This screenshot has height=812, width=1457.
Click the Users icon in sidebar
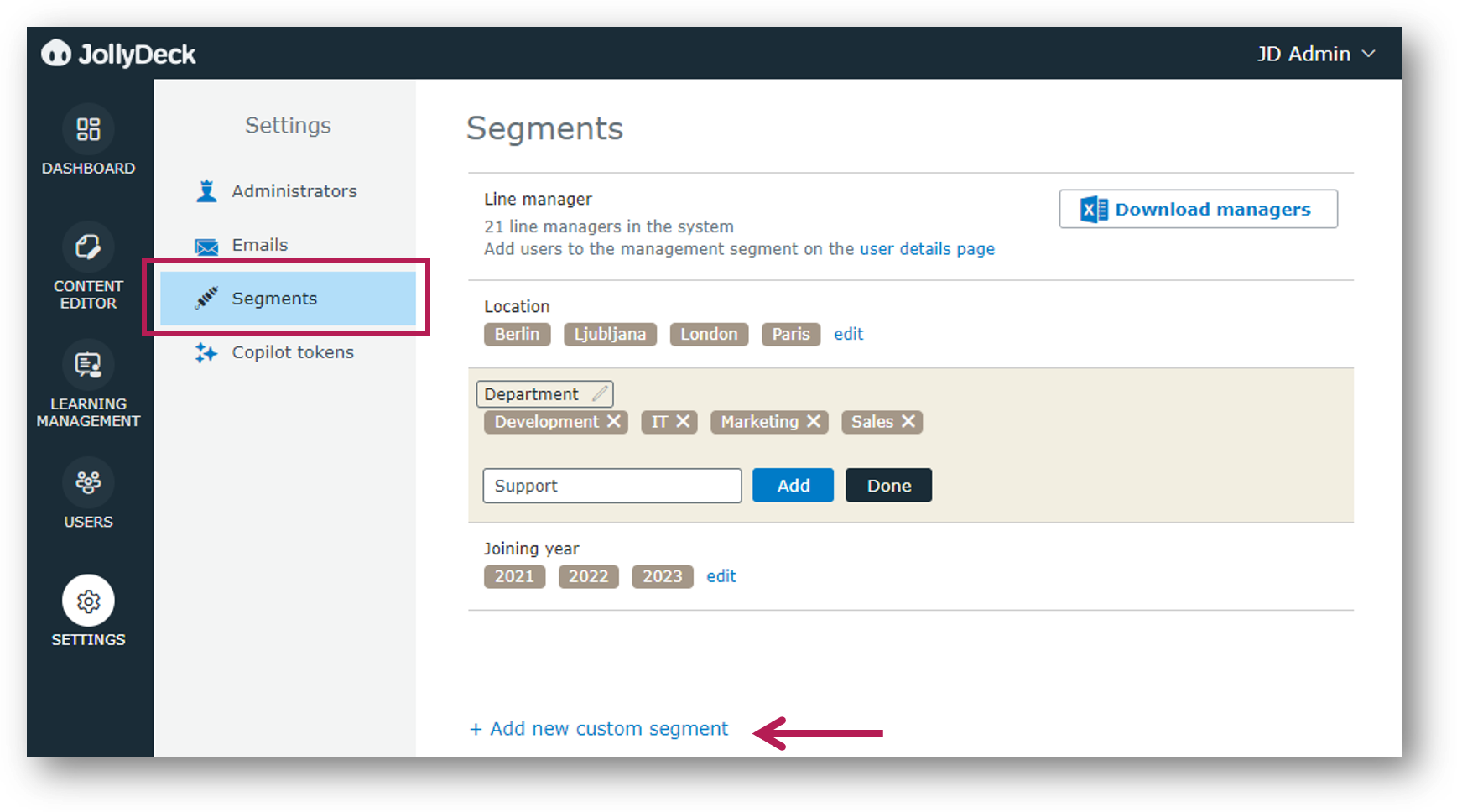coord(88,482)
